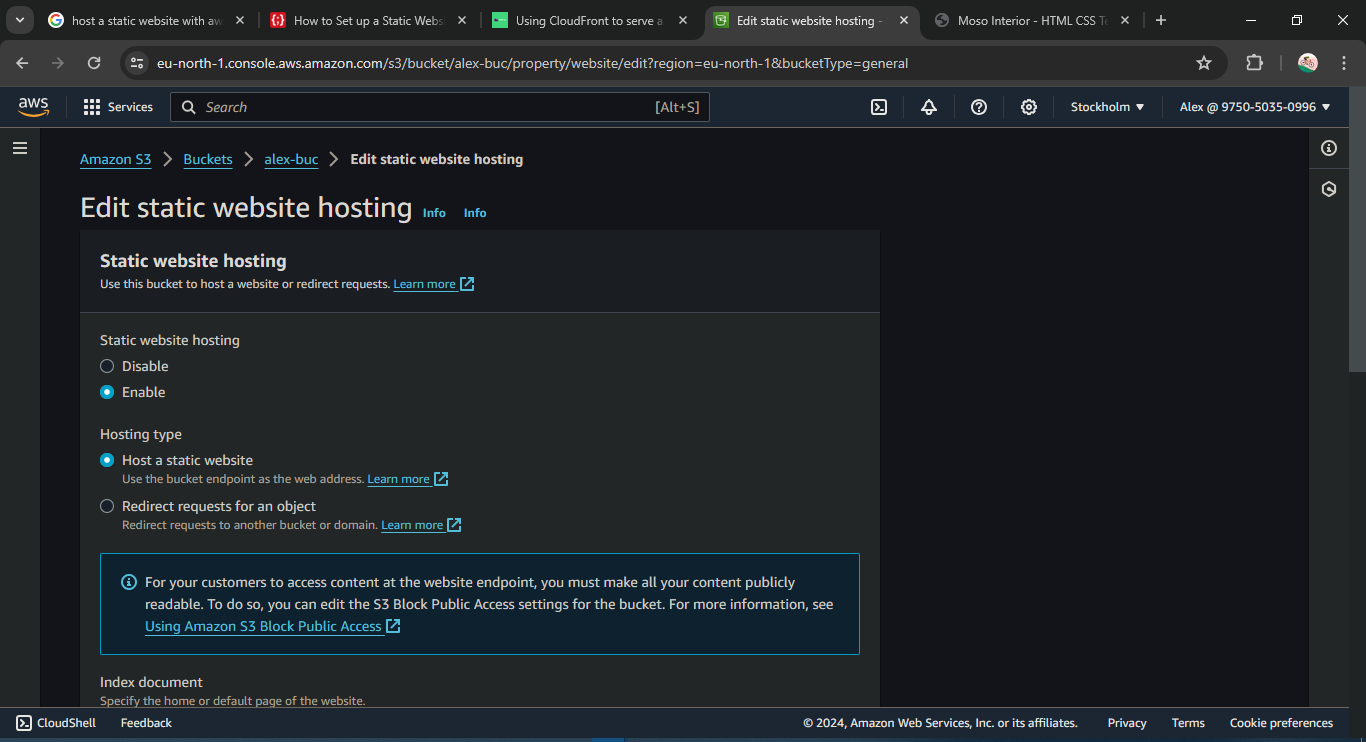This screenshot has width=1366, height=742.
Task: Focus the AWS Search input field
Action: (440, 107)
